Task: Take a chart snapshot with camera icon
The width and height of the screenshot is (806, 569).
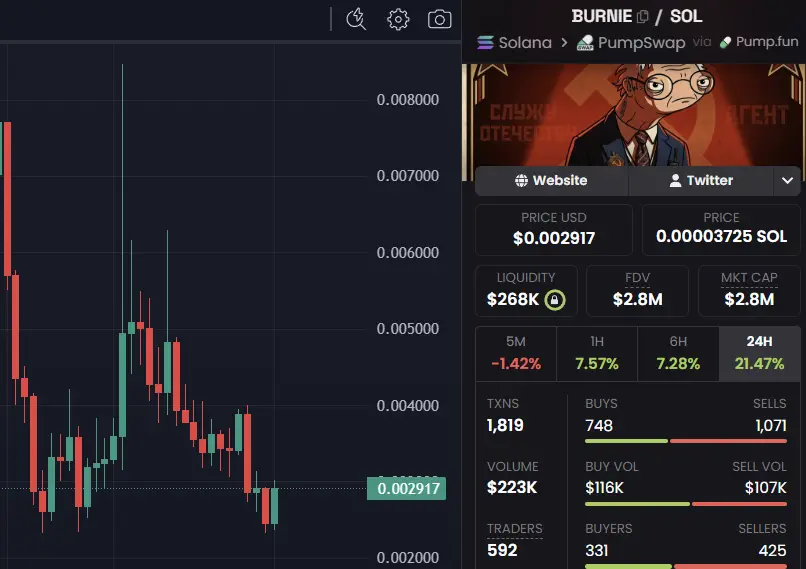Action: pyautogui.click(x=439, y=19)
